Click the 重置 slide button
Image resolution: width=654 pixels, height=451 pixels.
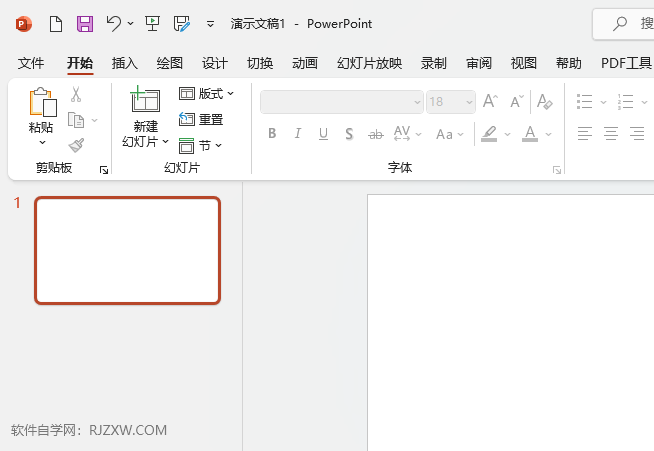point(201,119)
